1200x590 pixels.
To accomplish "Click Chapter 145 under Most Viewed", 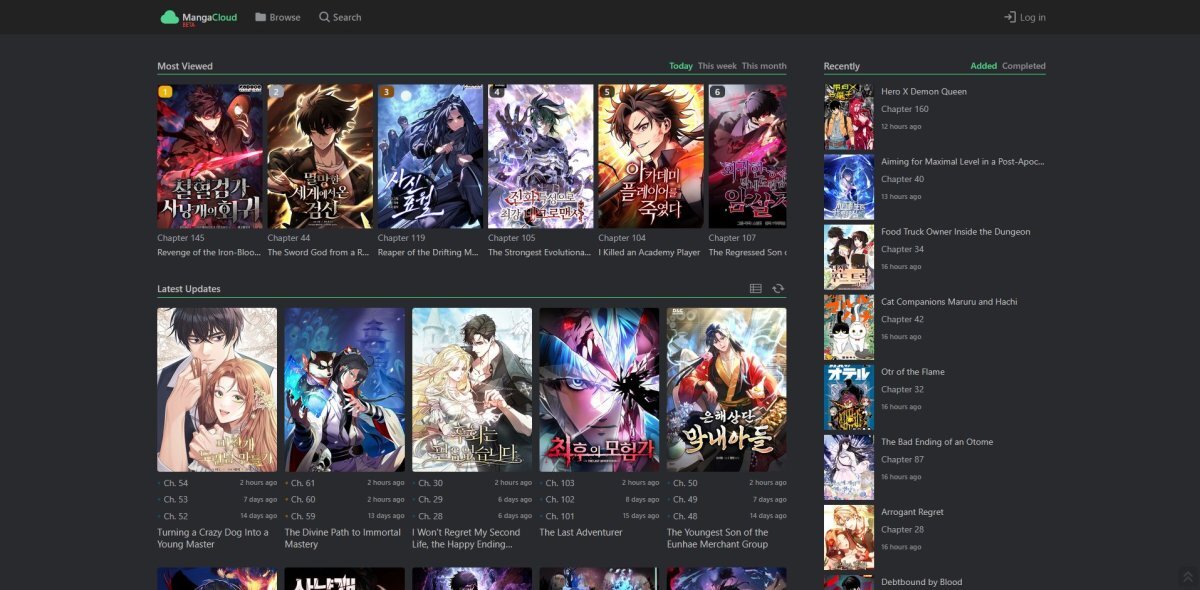I will pyautogui.click(x=181, y=238).
